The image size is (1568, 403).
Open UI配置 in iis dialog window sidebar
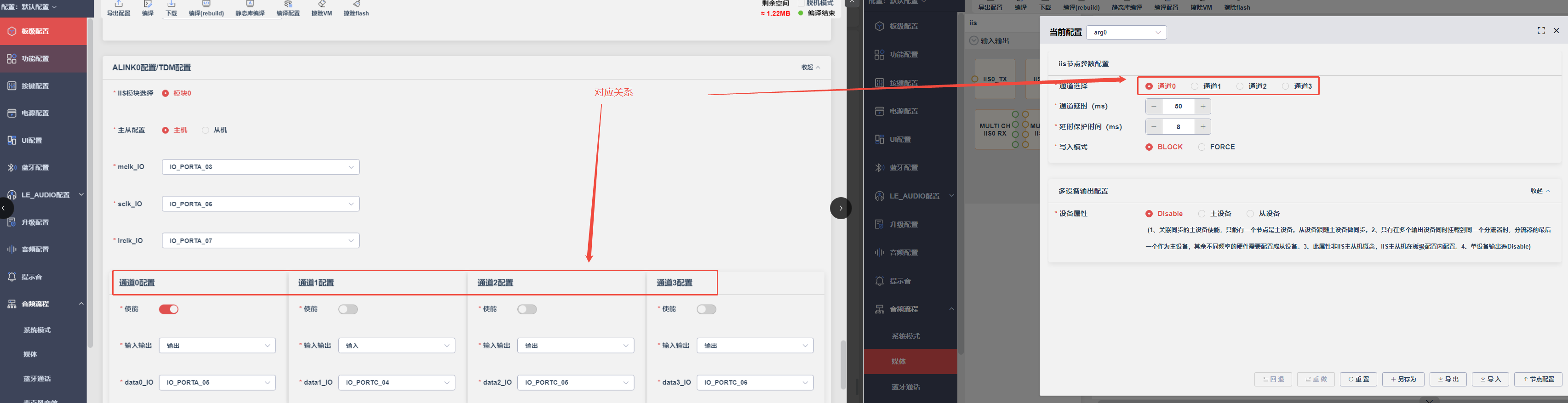tap(910, 139)
